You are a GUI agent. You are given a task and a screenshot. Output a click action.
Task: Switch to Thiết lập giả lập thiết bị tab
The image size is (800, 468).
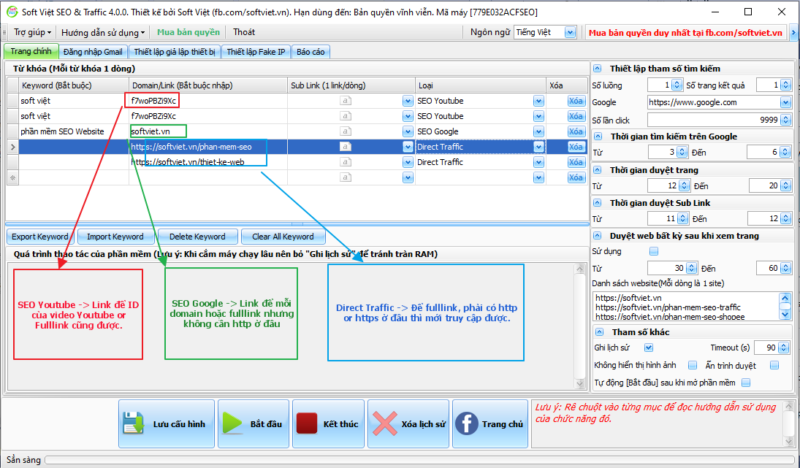(174, 52)
